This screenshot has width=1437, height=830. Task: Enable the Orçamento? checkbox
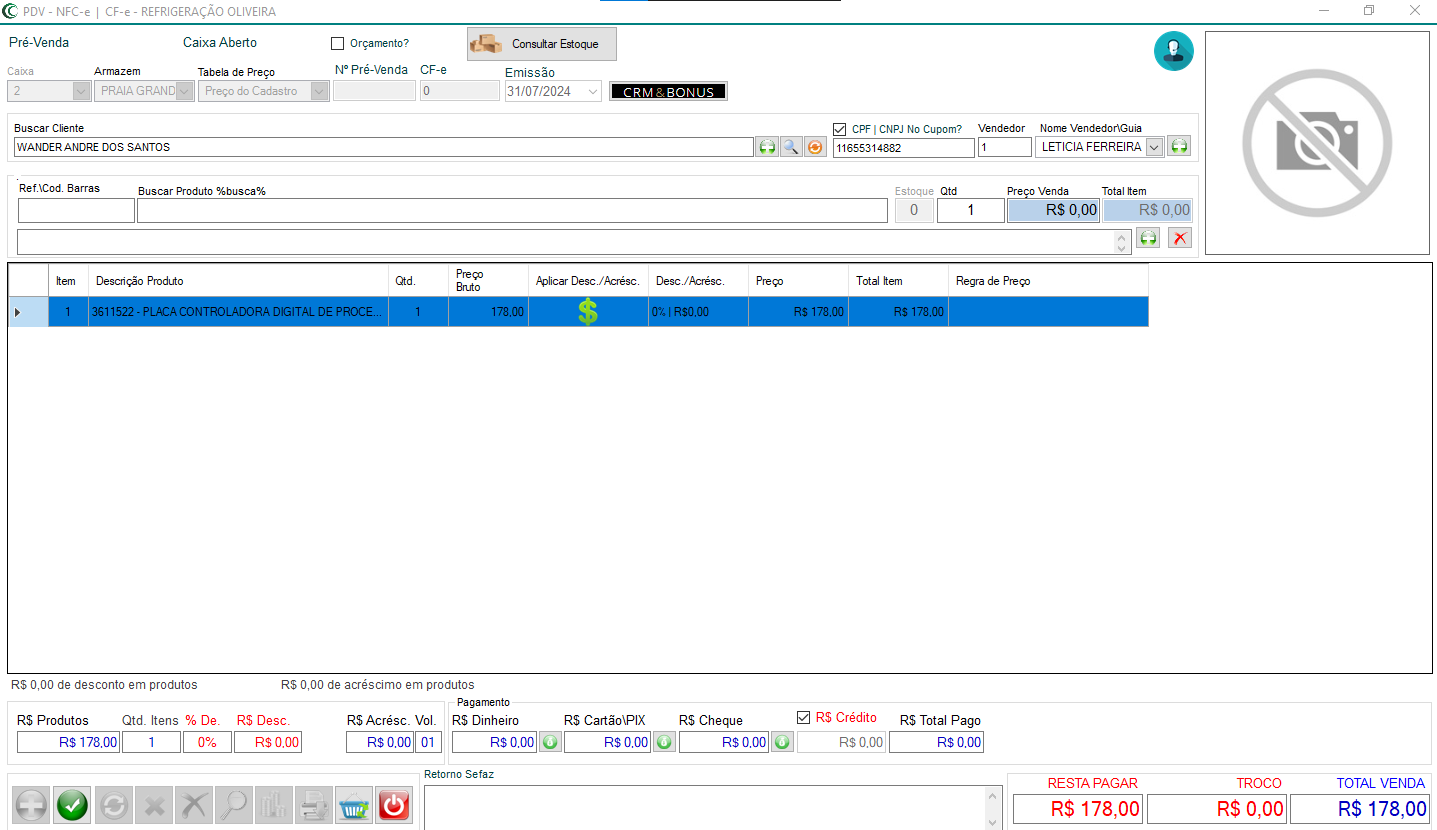337,44
